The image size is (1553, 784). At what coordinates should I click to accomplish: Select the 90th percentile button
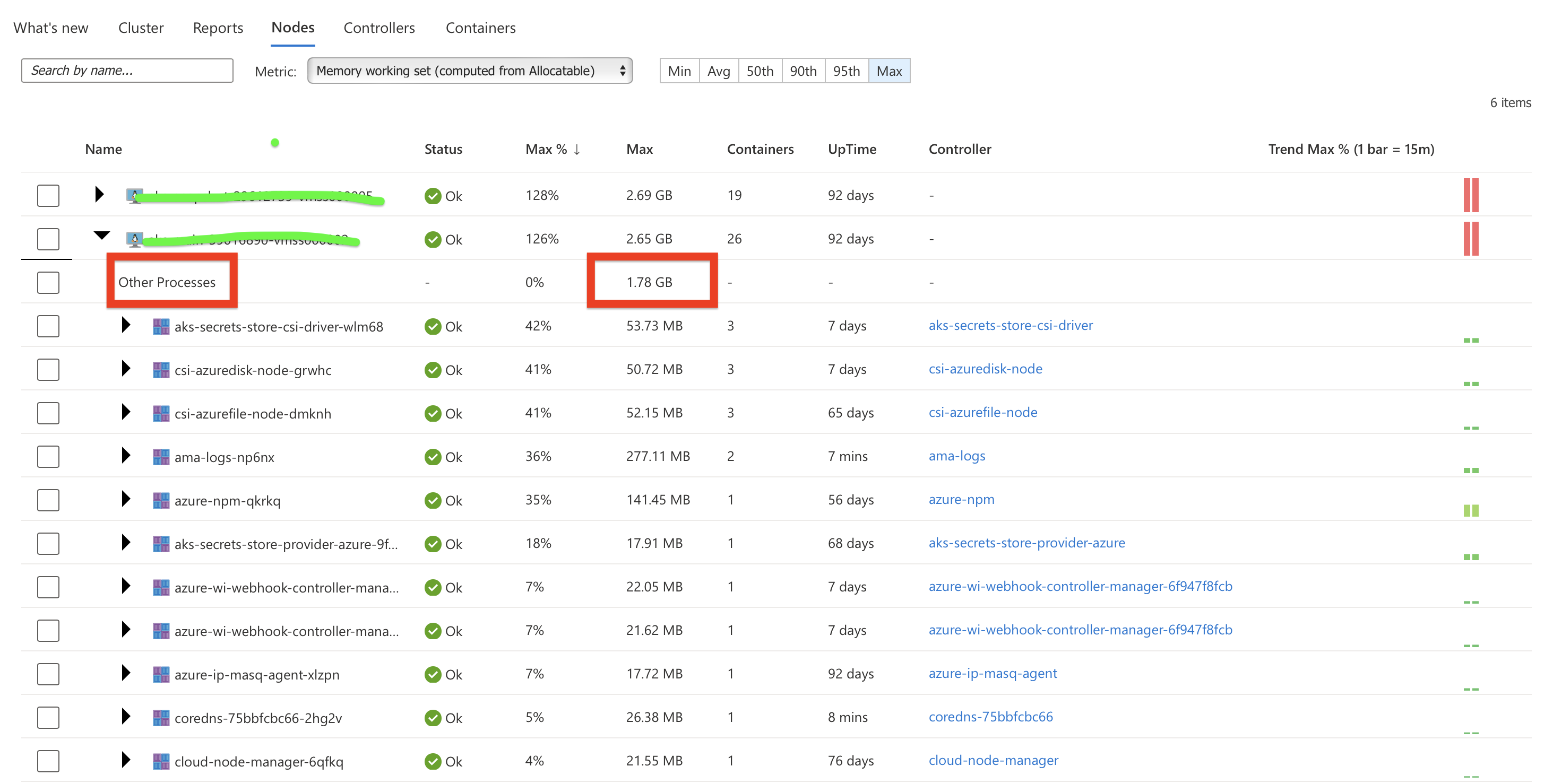[x=803, y=71]
